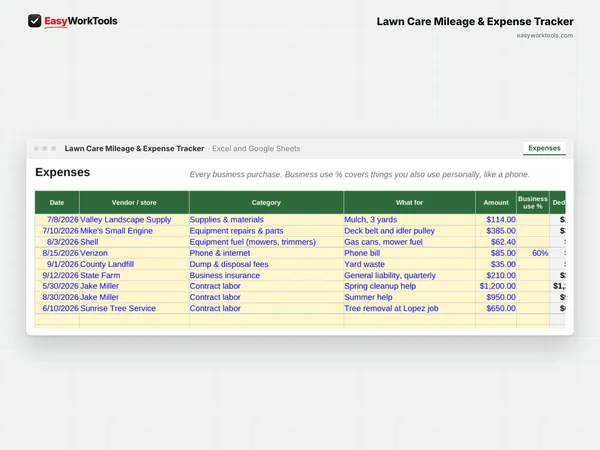
Task: Click the Dump & disposal fees cell
Action: [x=266, y=264]
